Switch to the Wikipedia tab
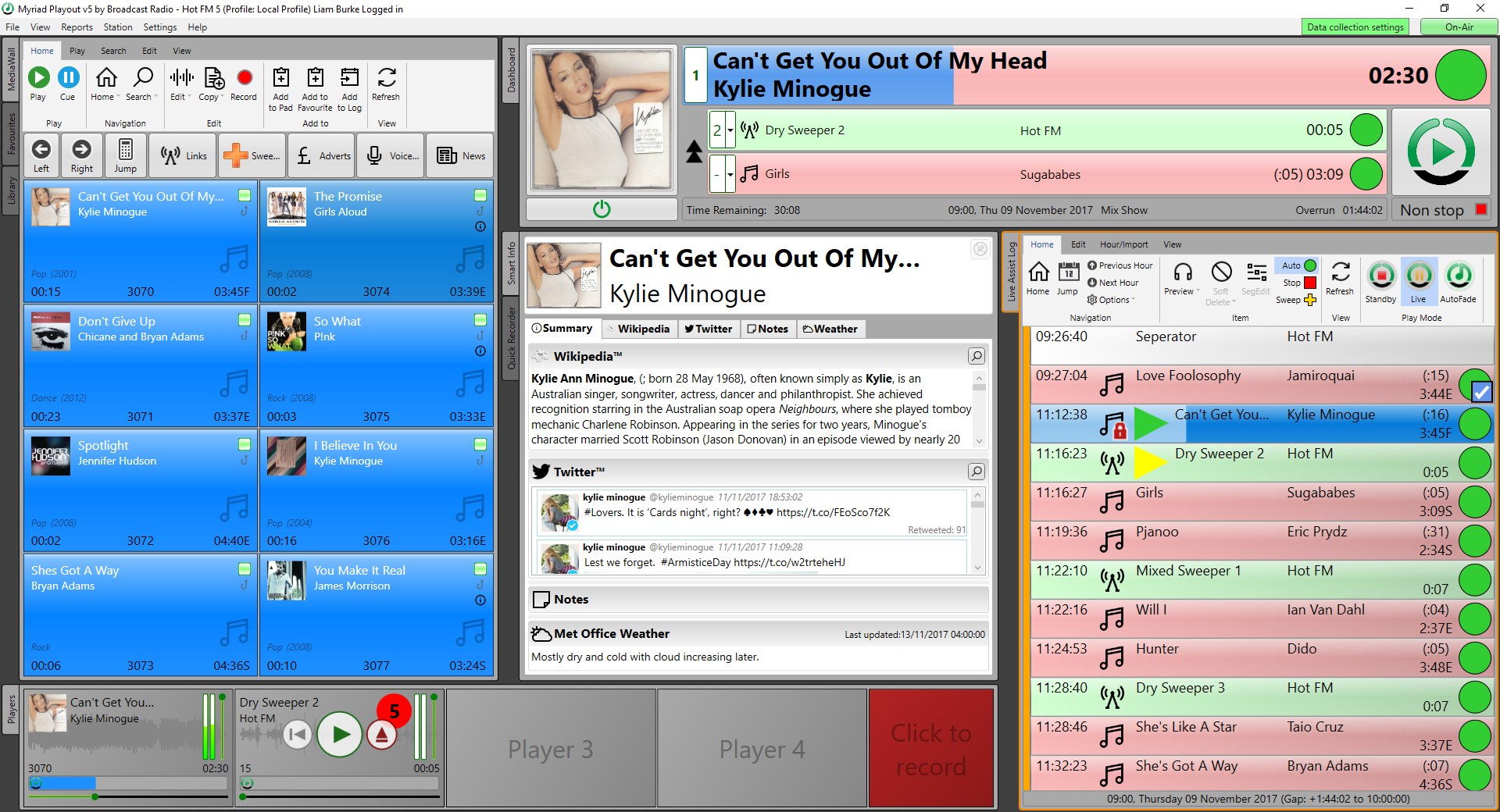 click(x=640, y=329)
